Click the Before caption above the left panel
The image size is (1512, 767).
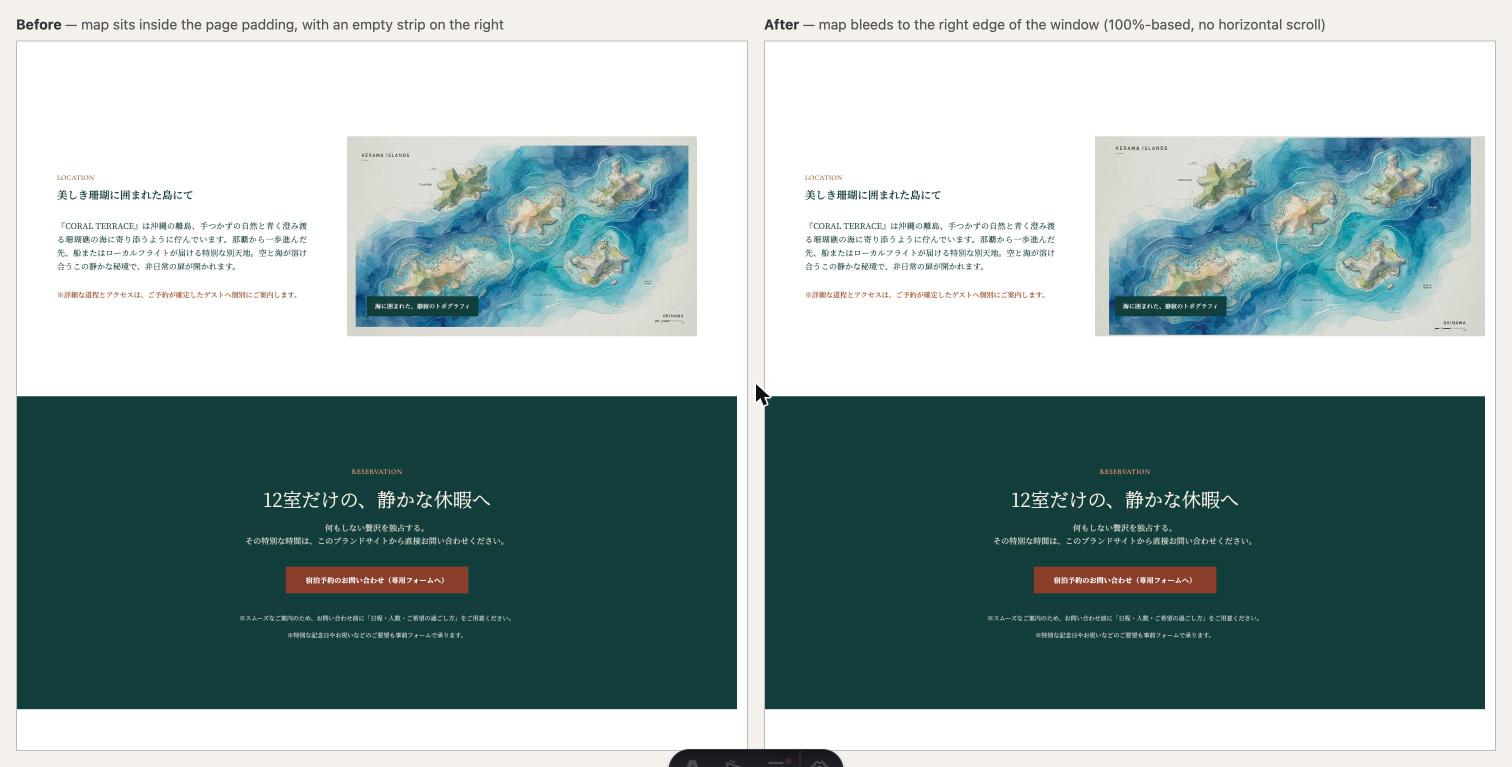pos(260,24)
